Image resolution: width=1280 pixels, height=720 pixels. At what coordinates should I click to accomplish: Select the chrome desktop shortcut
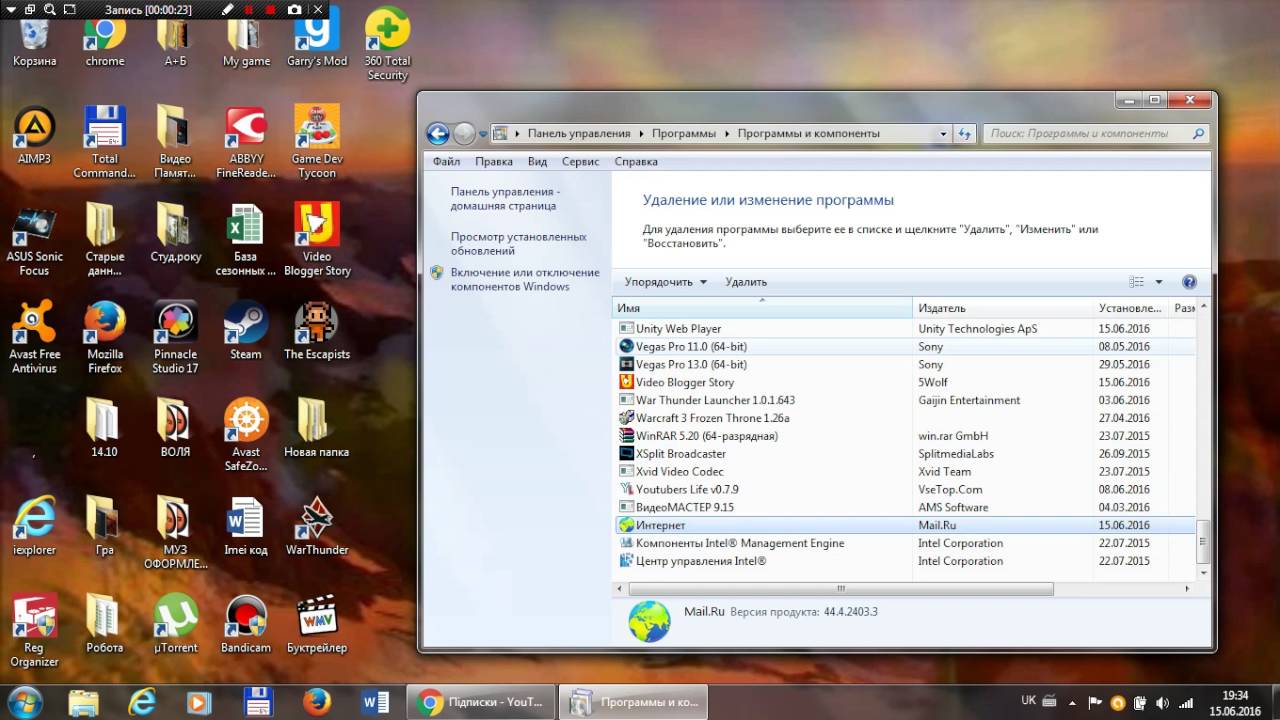[x=105, y=40]
